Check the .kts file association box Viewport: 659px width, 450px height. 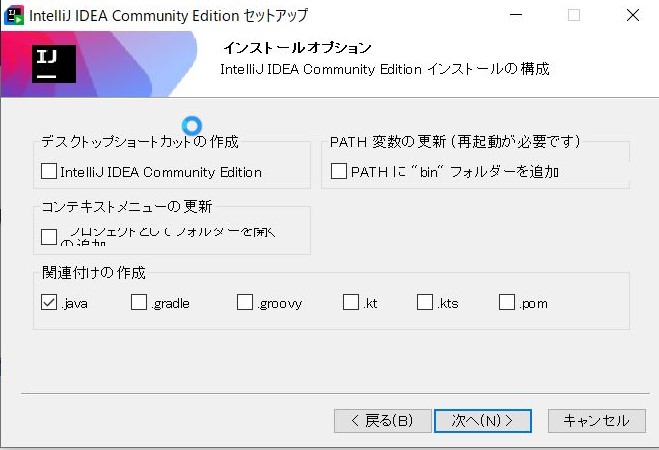point(425,302)
